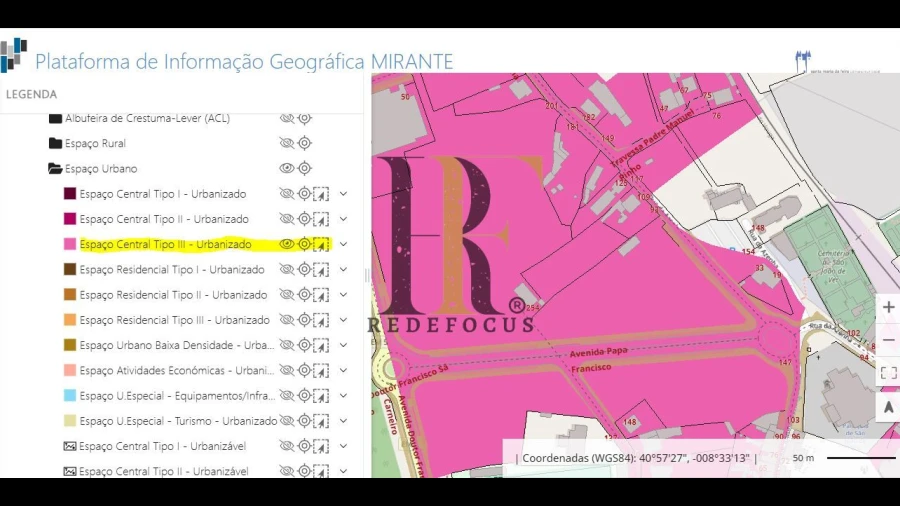Open chevron for Espaço Residencial Tipo III
The image size is (900, 506).
click(343, 320)
